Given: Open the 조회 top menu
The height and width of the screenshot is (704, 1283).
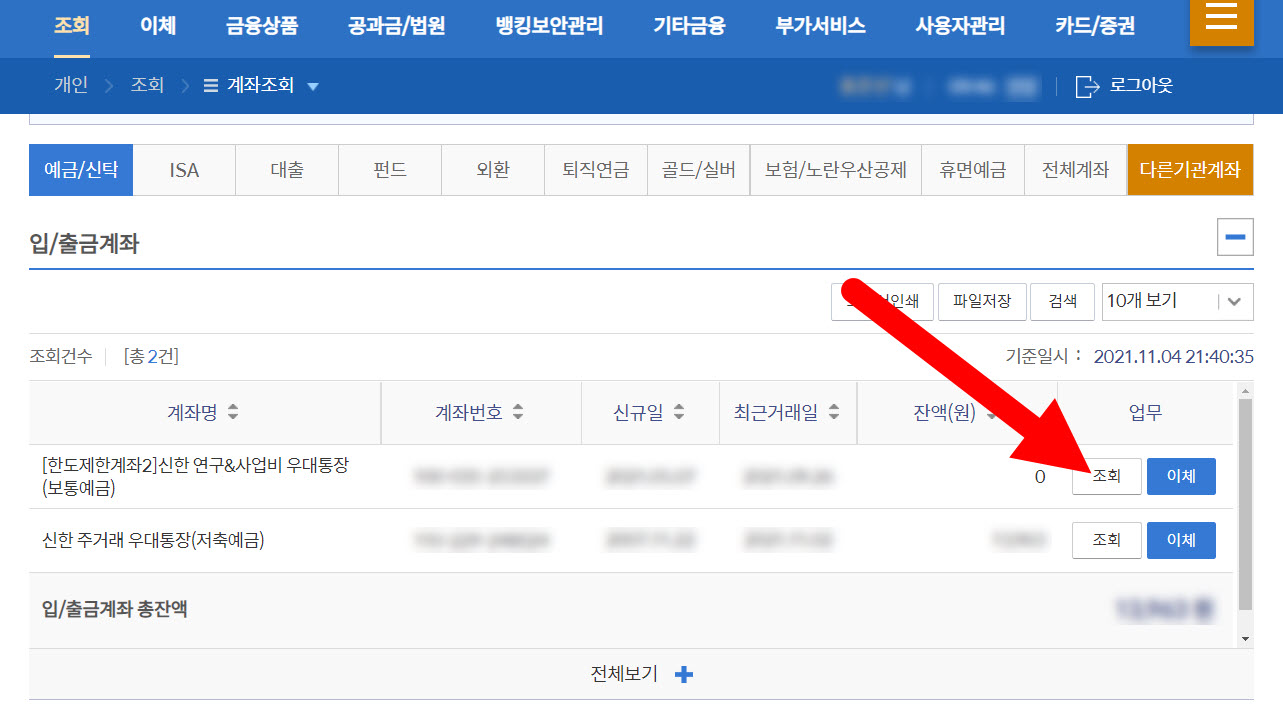Looking at the screenshot, I should click(71, 26).
